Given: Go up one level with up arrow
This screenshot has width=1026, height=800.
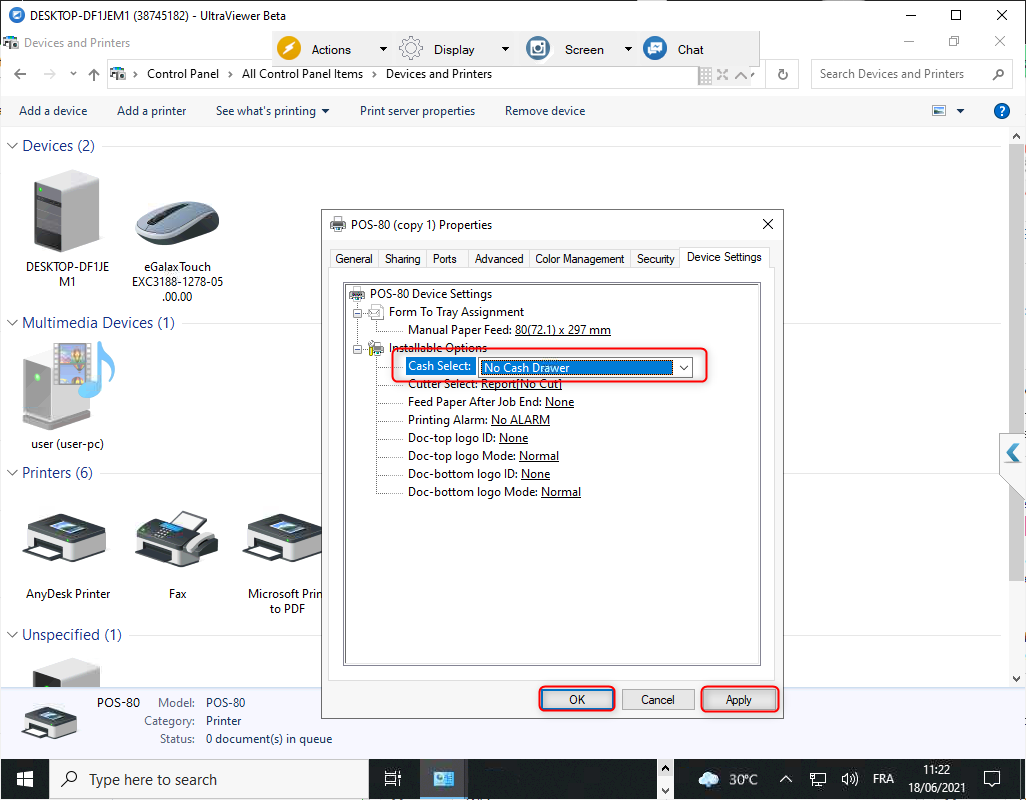Looking at the screenshot, I should click(x=94, y=75).
